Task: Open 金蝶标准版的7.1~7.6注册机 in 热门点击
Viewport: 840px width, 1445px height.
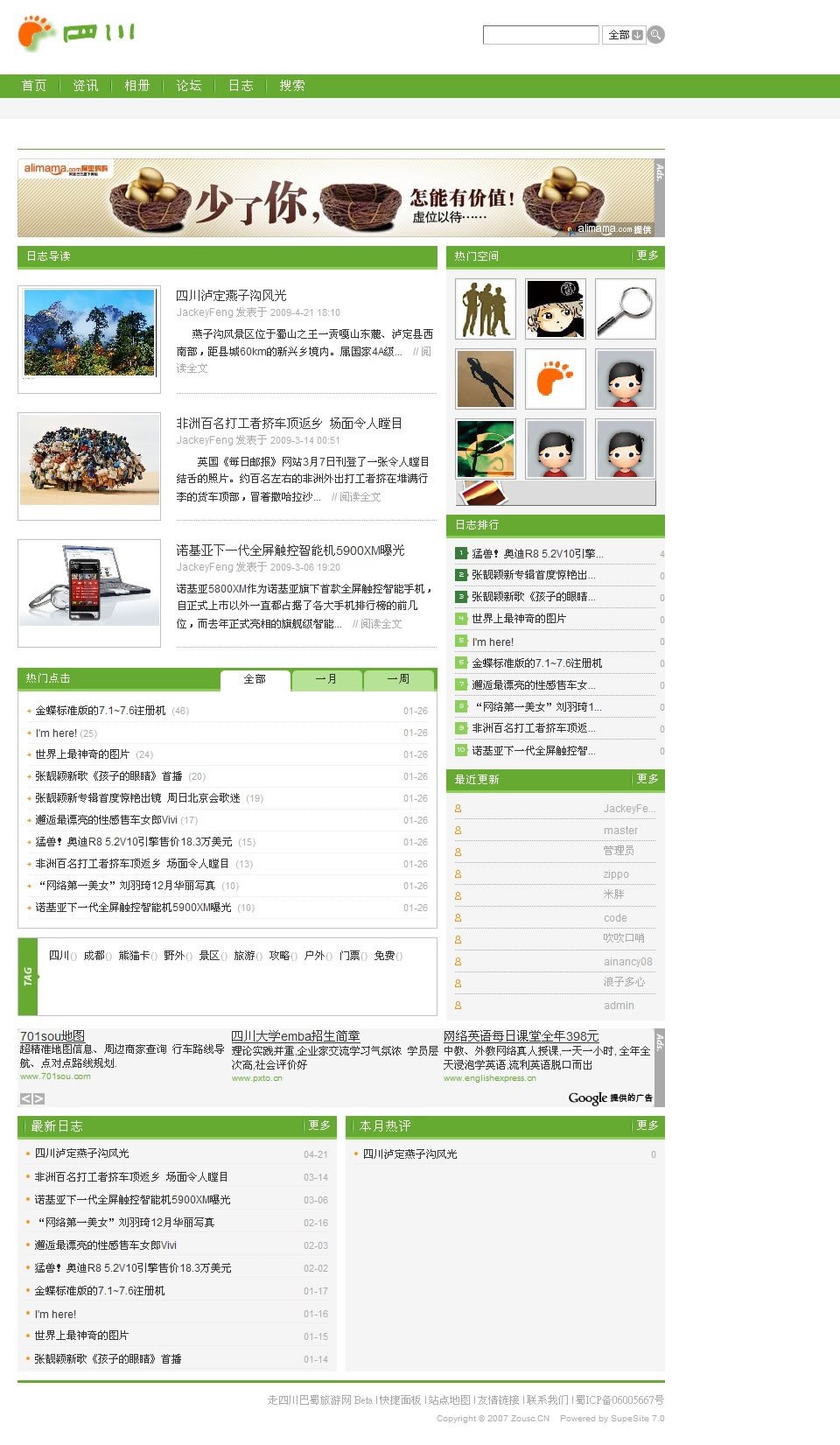Action: coord(101,711)
